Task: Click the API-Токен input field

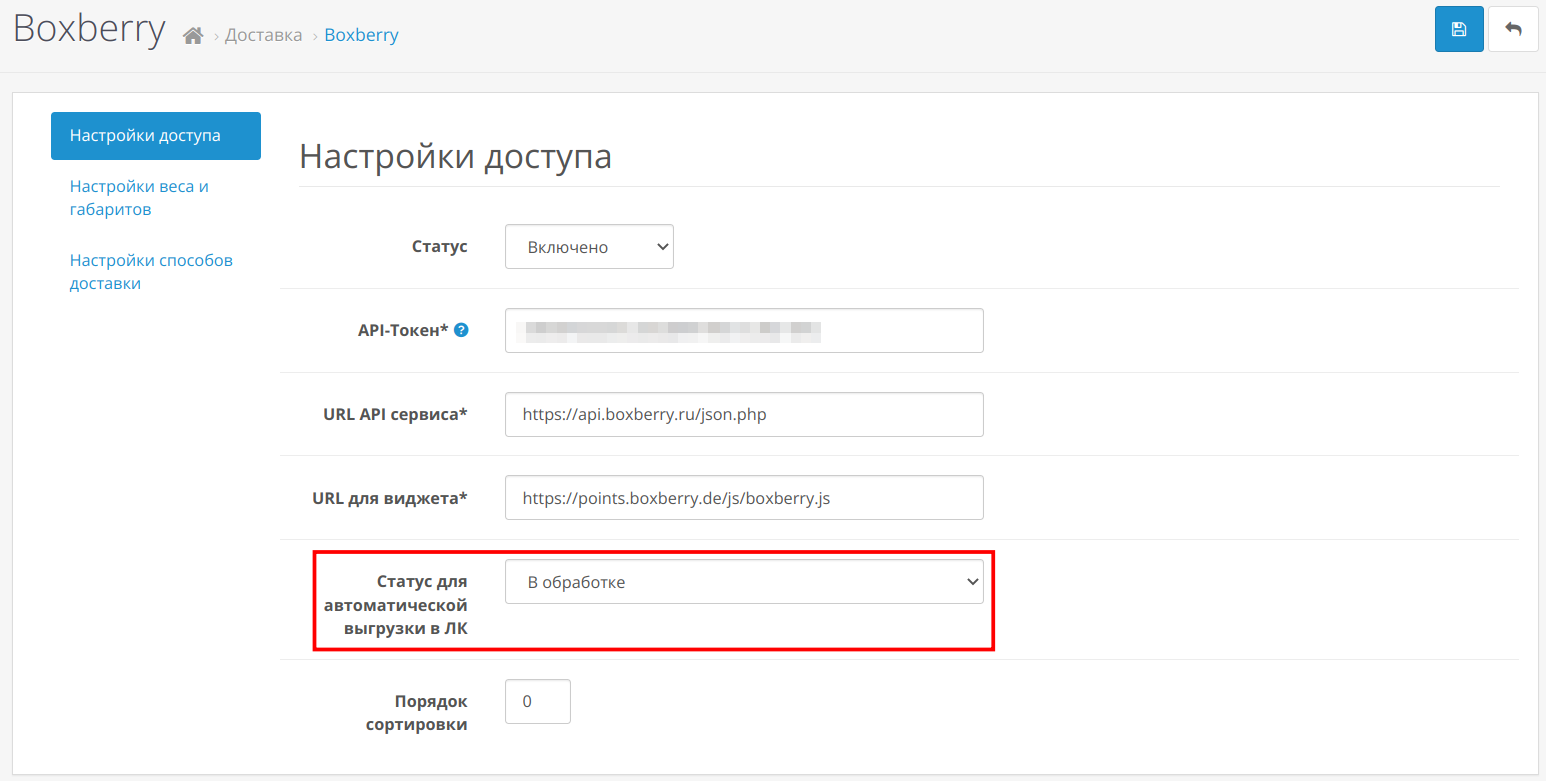Action: point(744,330)
